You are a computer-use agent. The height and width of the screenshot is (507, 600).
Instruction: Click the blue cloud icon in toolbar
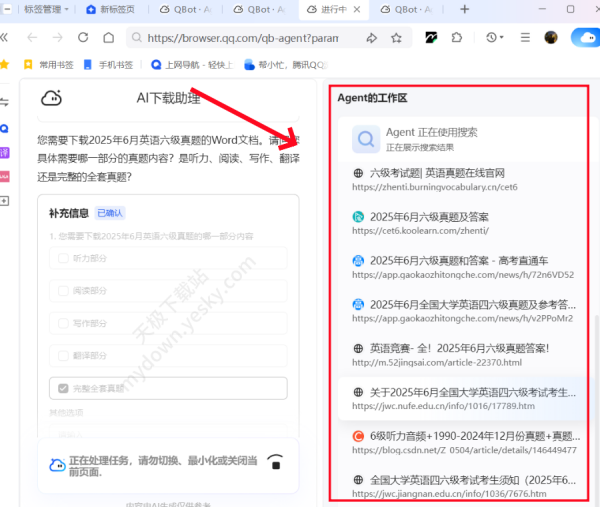[x=583, y=38]
